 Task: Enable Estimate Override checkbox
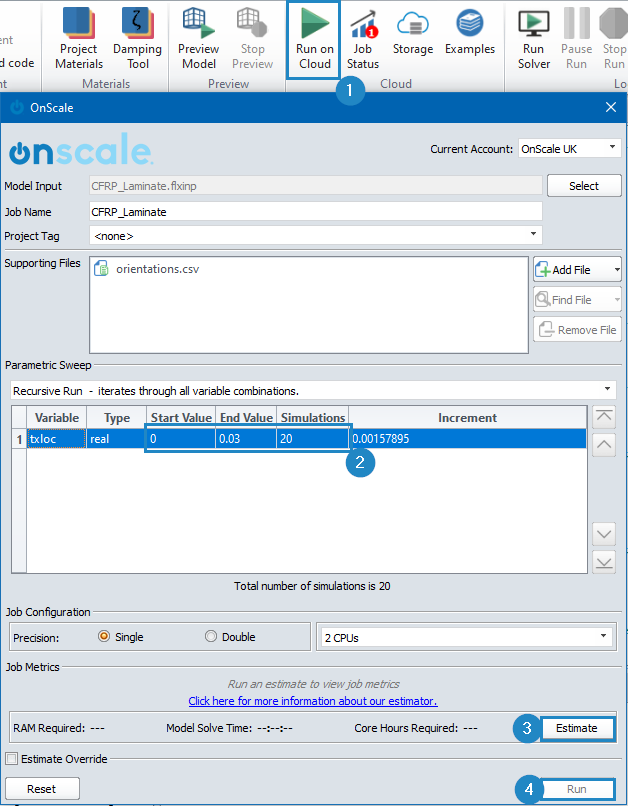[x=11, y=759]
